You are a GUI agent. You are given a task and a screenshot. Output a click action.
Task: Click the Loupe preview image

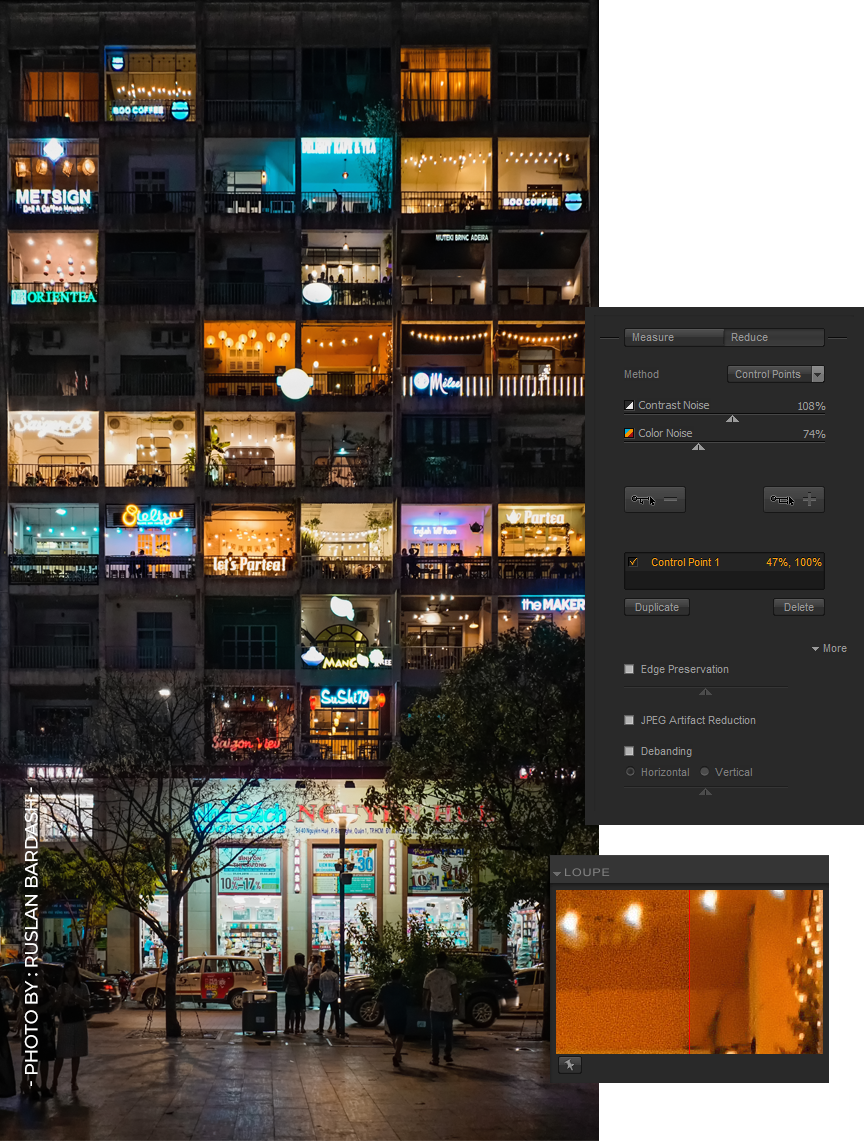coord(689,971)
